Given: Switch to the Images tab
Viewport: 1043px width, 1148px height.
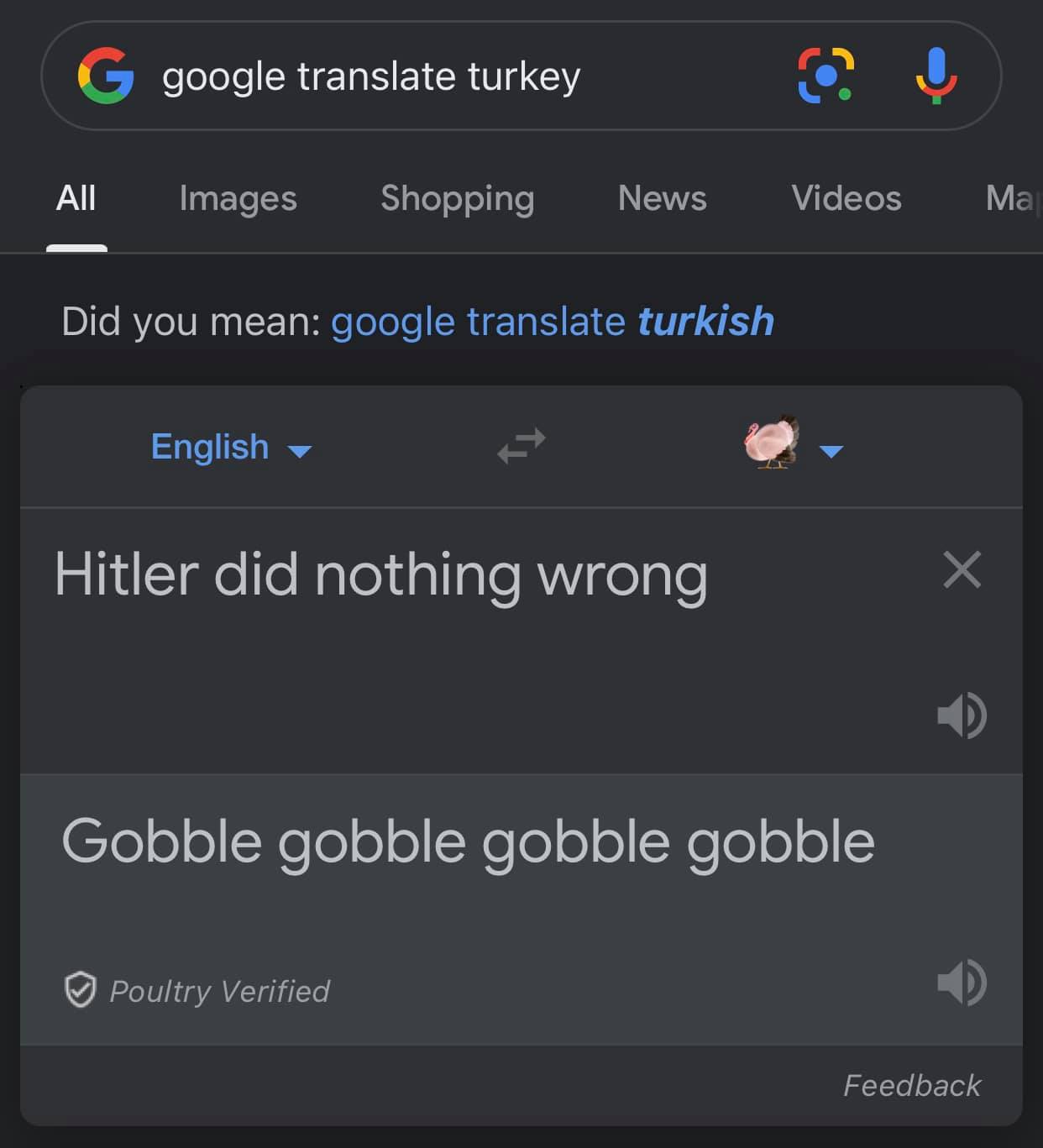Looking at the screenshot, I should tap(238, 199).
